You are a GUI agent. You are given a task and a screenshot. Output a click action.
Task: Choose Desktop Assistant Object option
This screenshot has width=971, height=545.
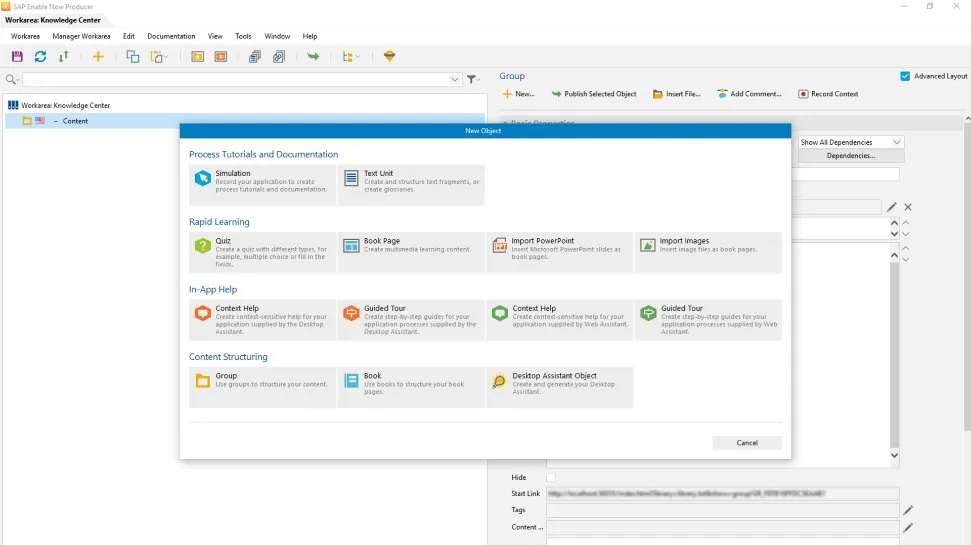(560, 387)
